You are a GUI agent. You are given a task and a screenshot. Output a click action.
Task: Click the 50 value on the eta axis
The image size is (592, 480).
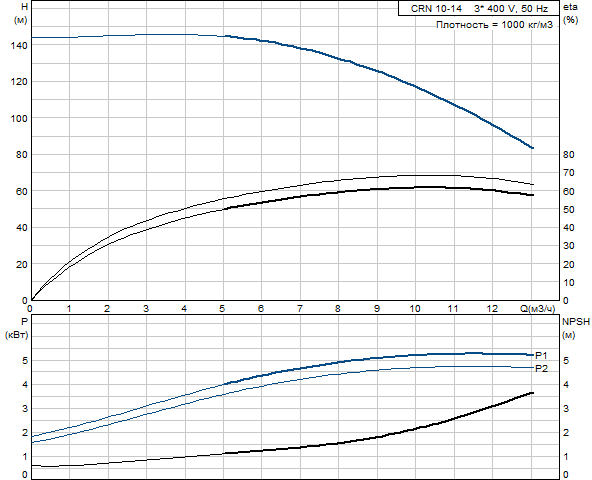tap(568, 209)
